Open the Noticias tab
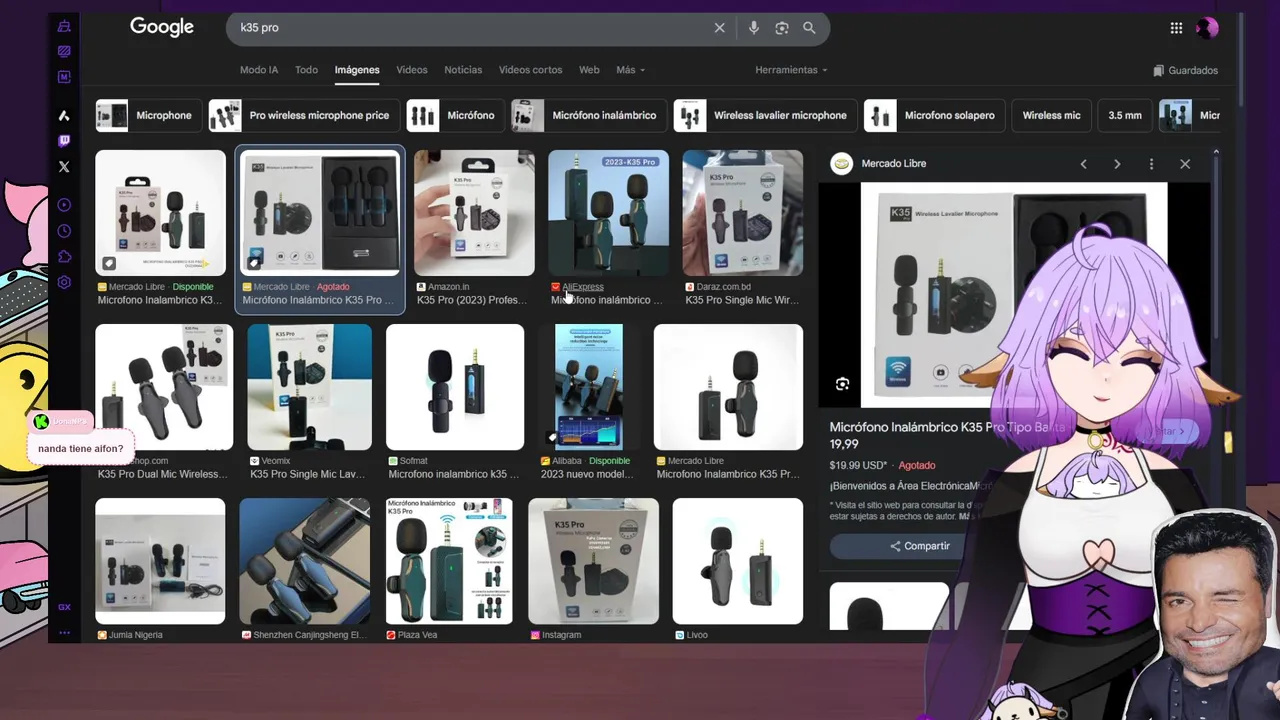Screen dimensions: 1280x720 pyautogui.click(x=463, y=70)
